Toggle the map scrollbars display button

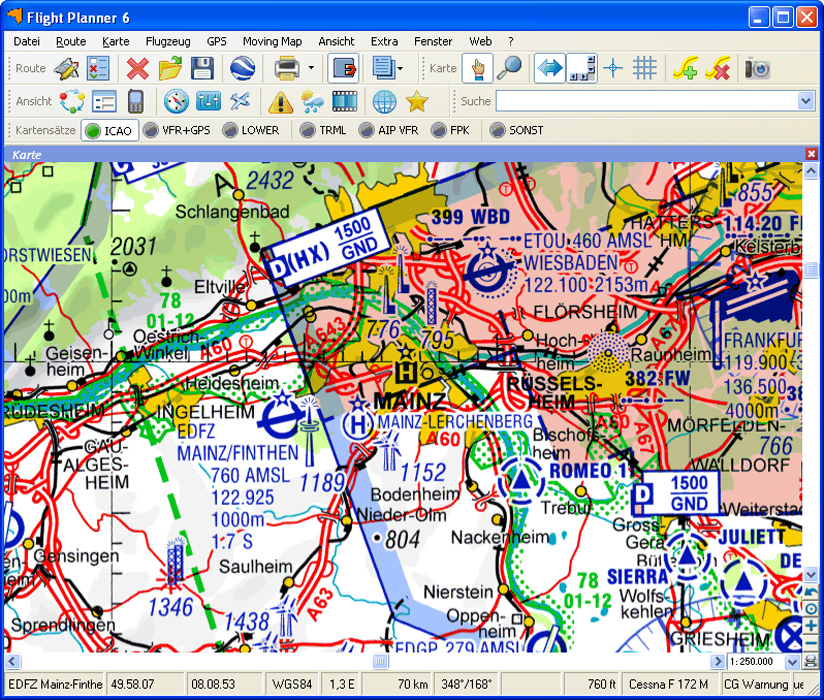(x=582, y=68)
